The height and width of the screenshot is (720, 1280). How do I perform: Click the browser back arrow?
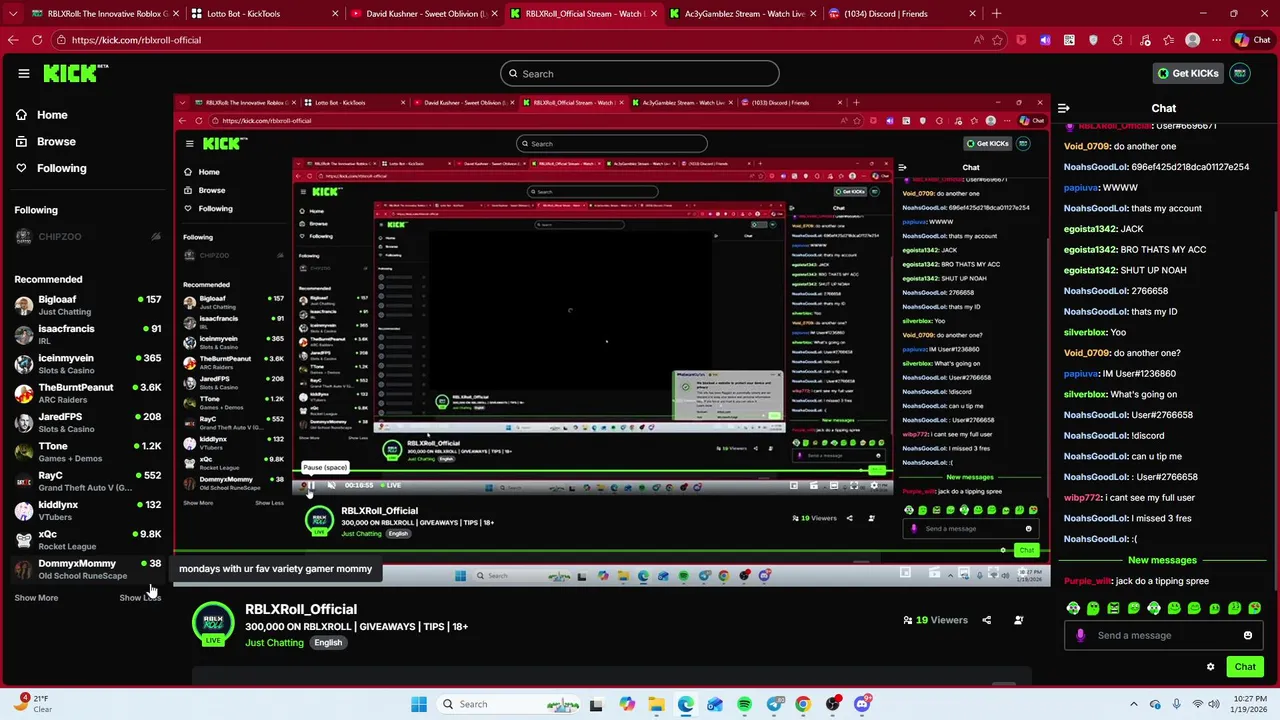(13, 40)
